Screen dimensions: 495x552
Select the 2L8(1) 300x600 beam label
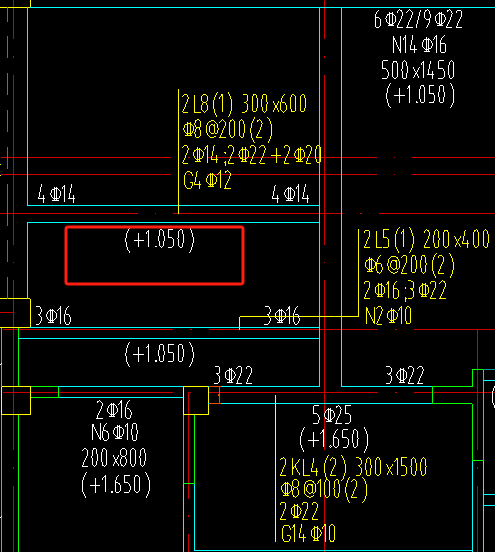[x=244, y=104]
